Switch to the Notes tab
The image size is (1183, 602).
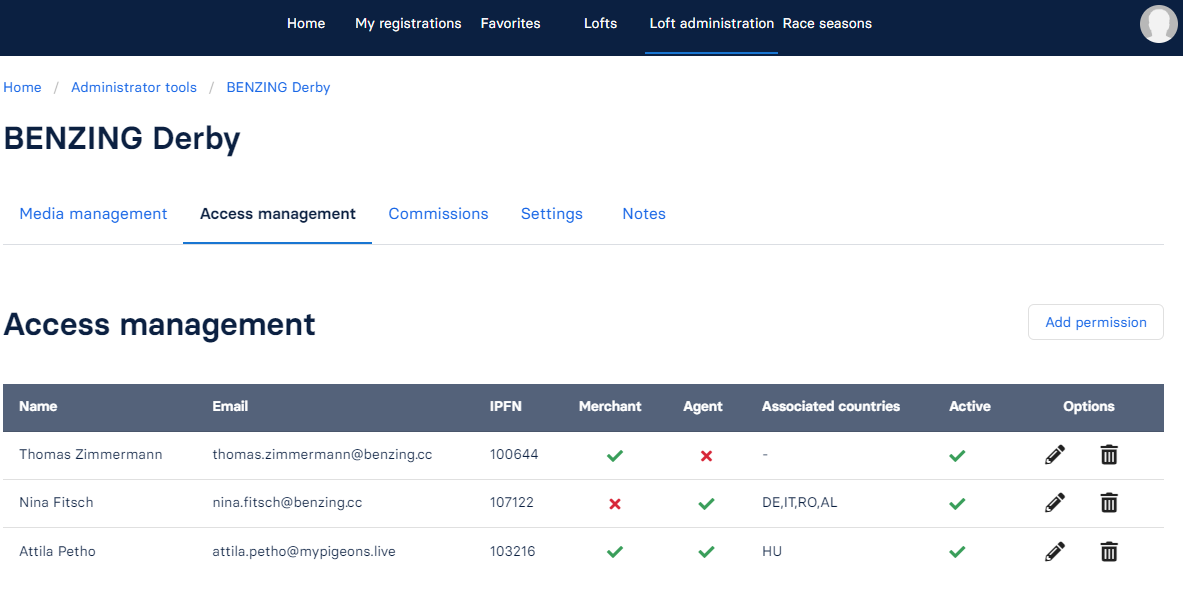click(644, 214)
